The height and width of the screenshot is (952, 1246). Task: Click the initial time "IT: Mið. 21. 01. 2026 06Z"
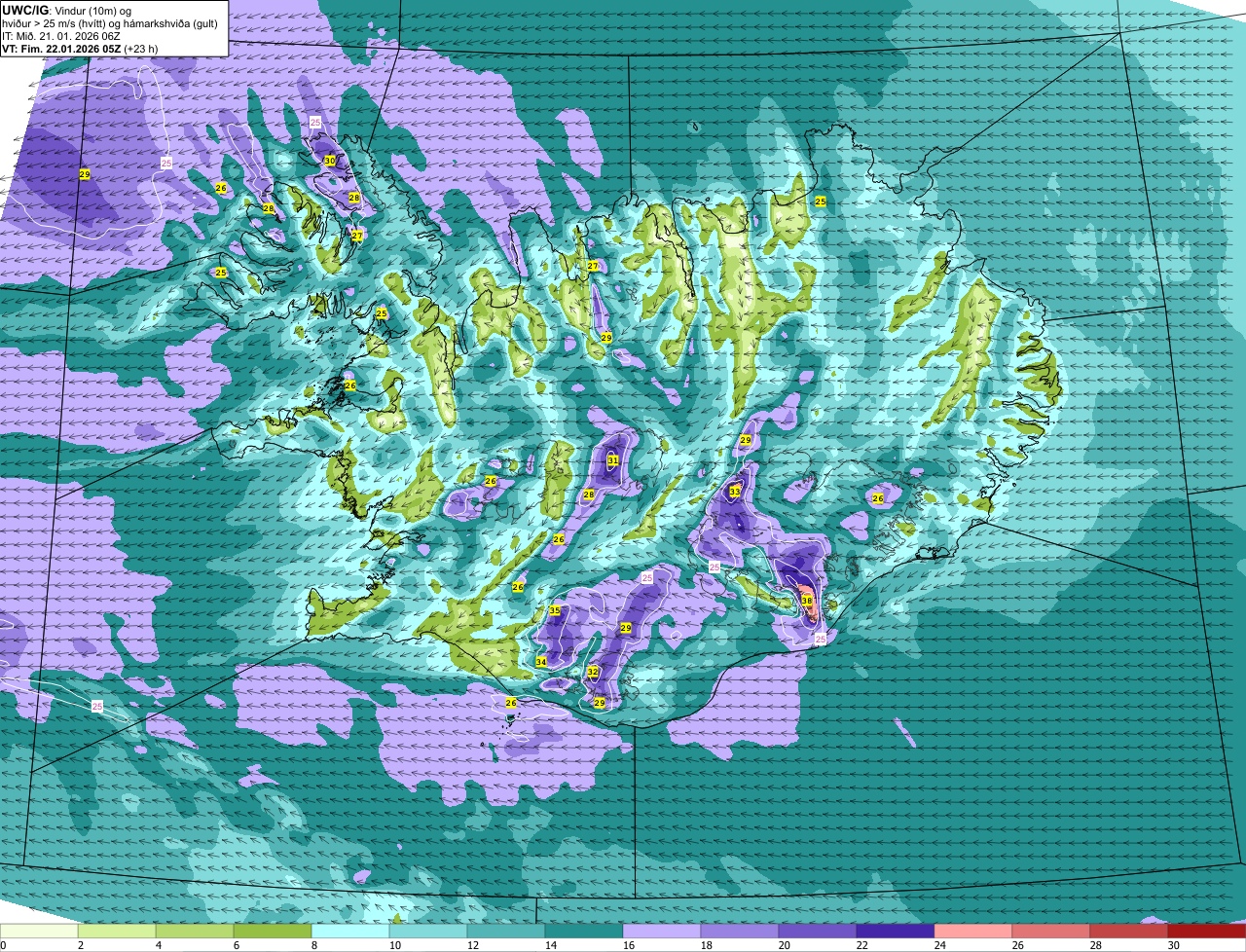pyautogui.click(x=61, y=35)
